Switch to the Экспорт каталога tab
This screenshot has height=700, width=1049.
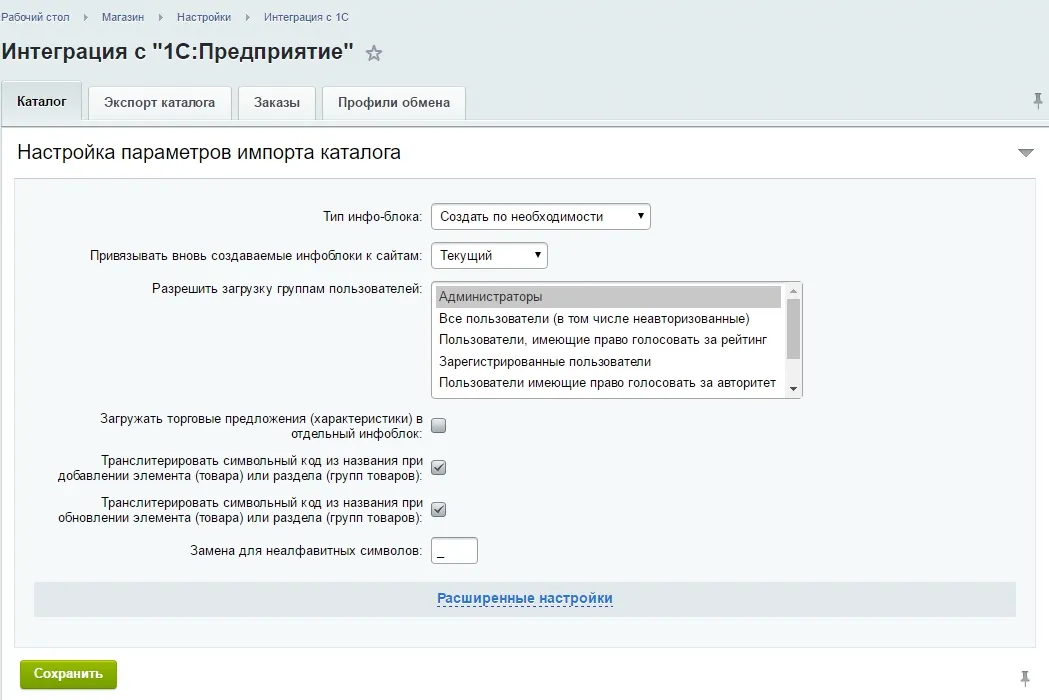[x=159, y=102]
